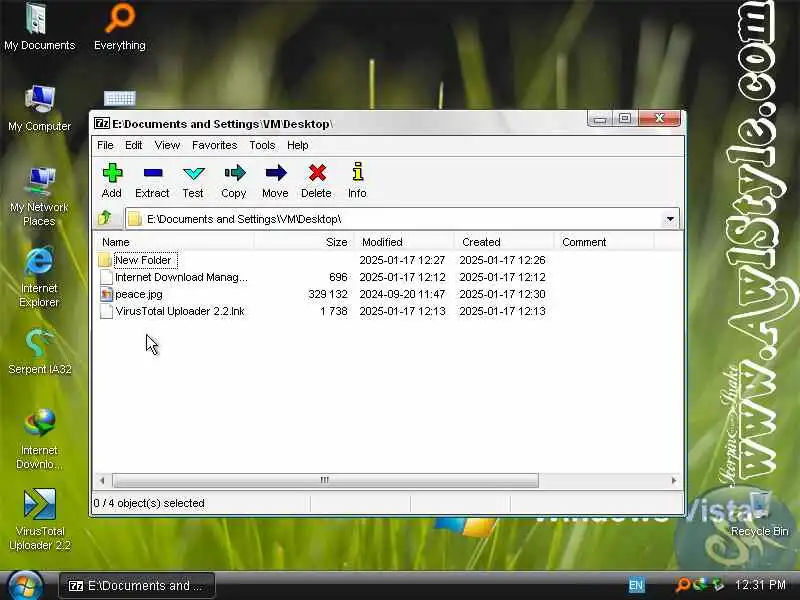Viewport: 800px width, 600px height.
Task: Open the Start menu orb
Action: click(x=24, y=585)
